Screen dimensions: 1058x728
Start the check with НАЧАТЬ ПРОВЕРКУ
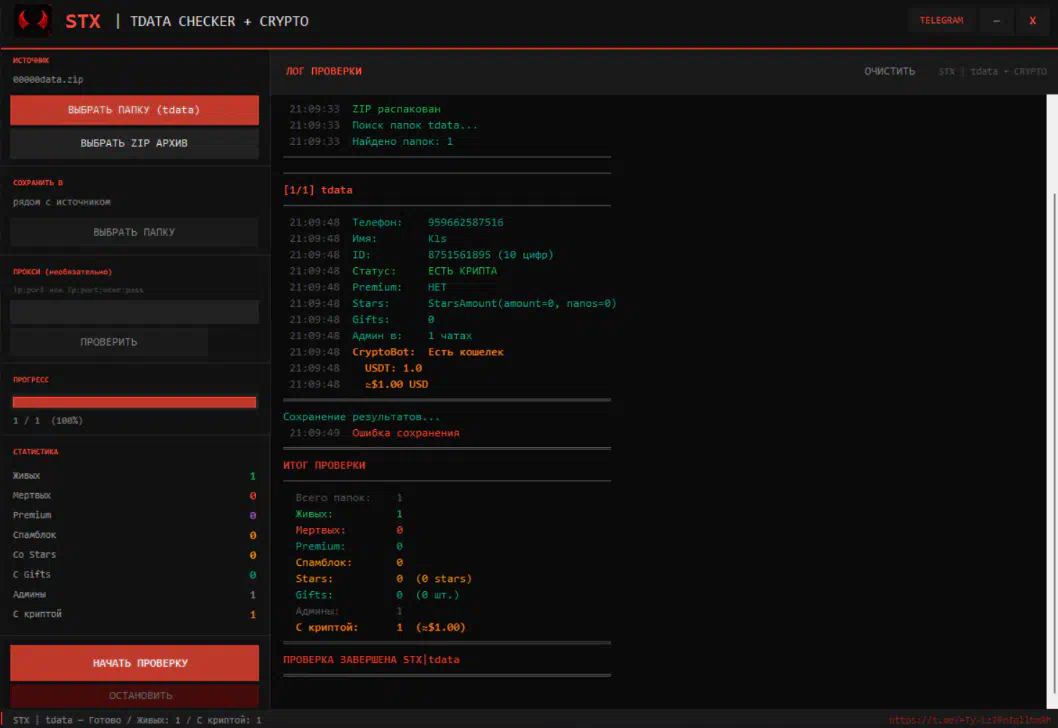tap(134, 663)
